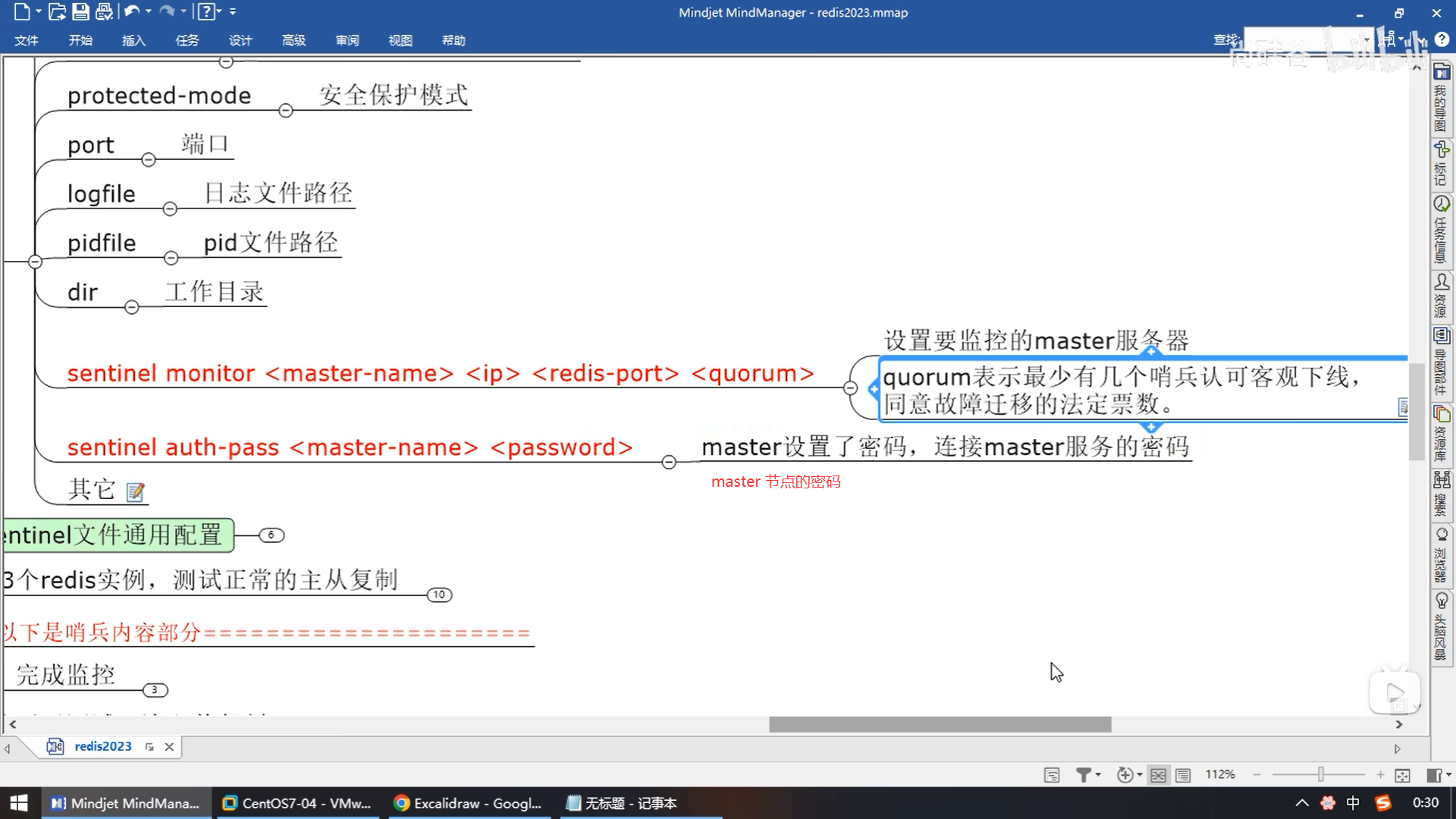Screen dimensions: 1456x819
Task: Open the new document dropdown arrow
Action: click(38, 11)
